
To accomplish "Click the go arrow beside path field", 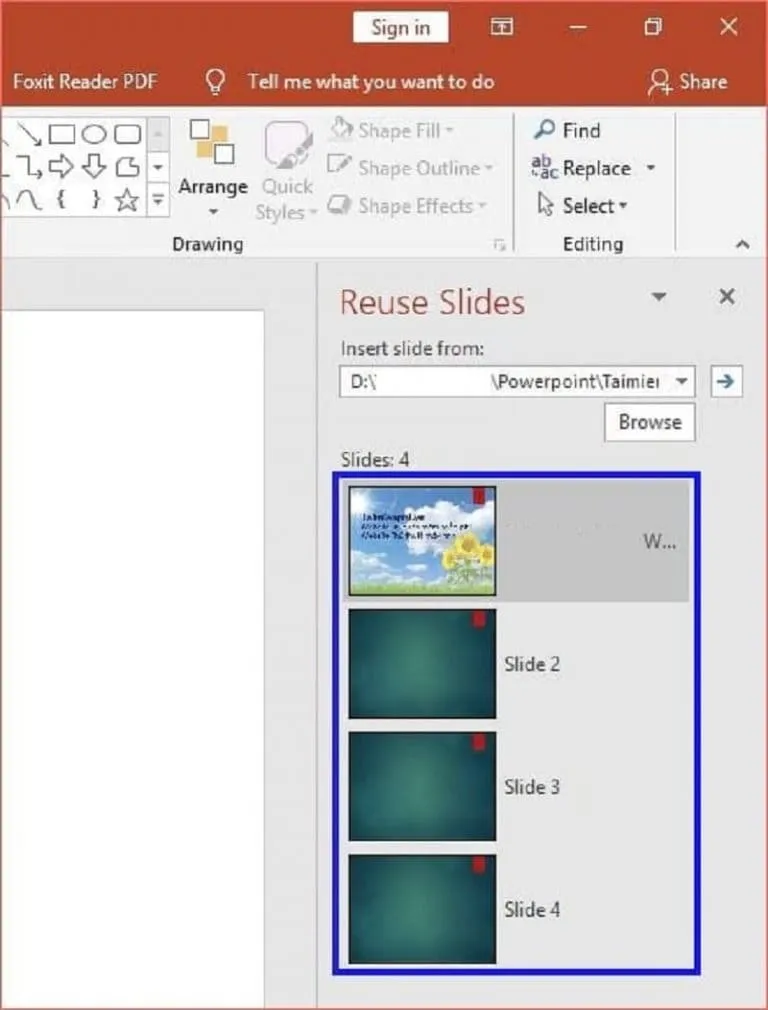I will click(x=726, y=381).
